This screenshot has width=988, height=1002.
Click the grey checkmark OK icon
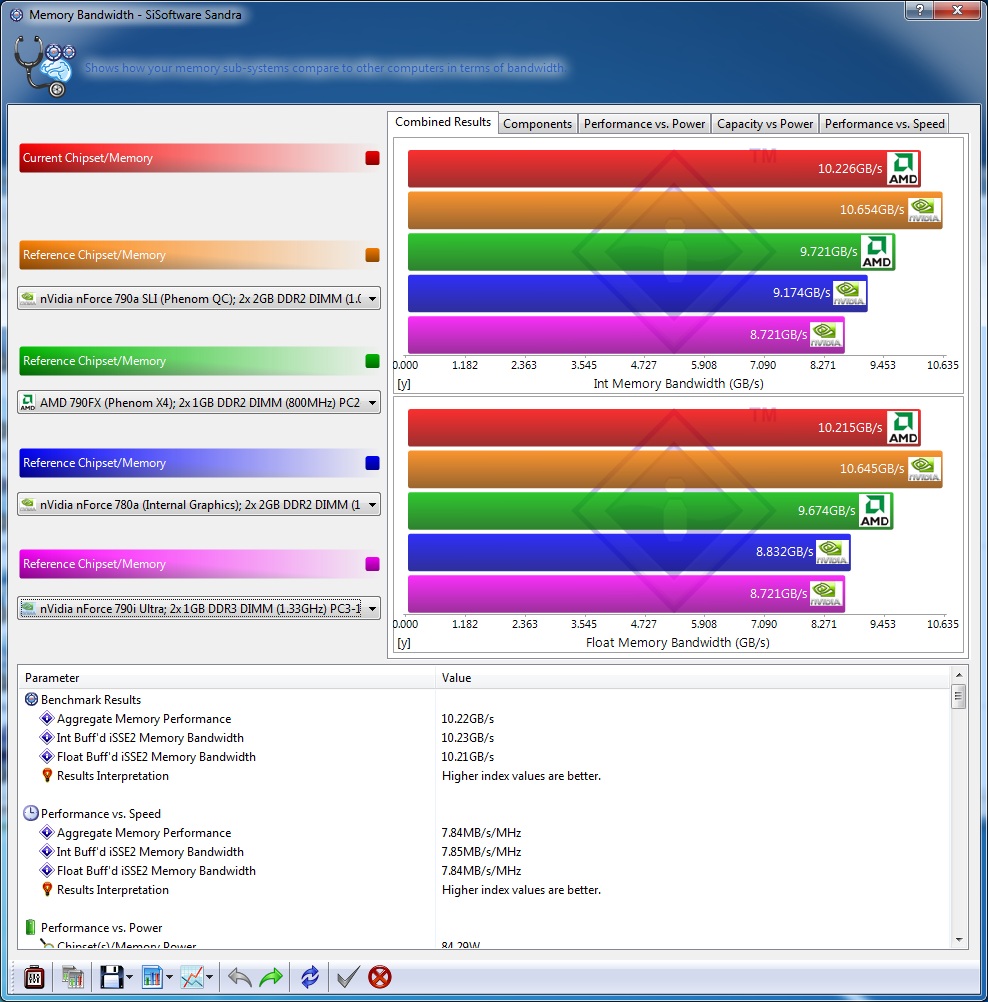[x=348, y=977]
